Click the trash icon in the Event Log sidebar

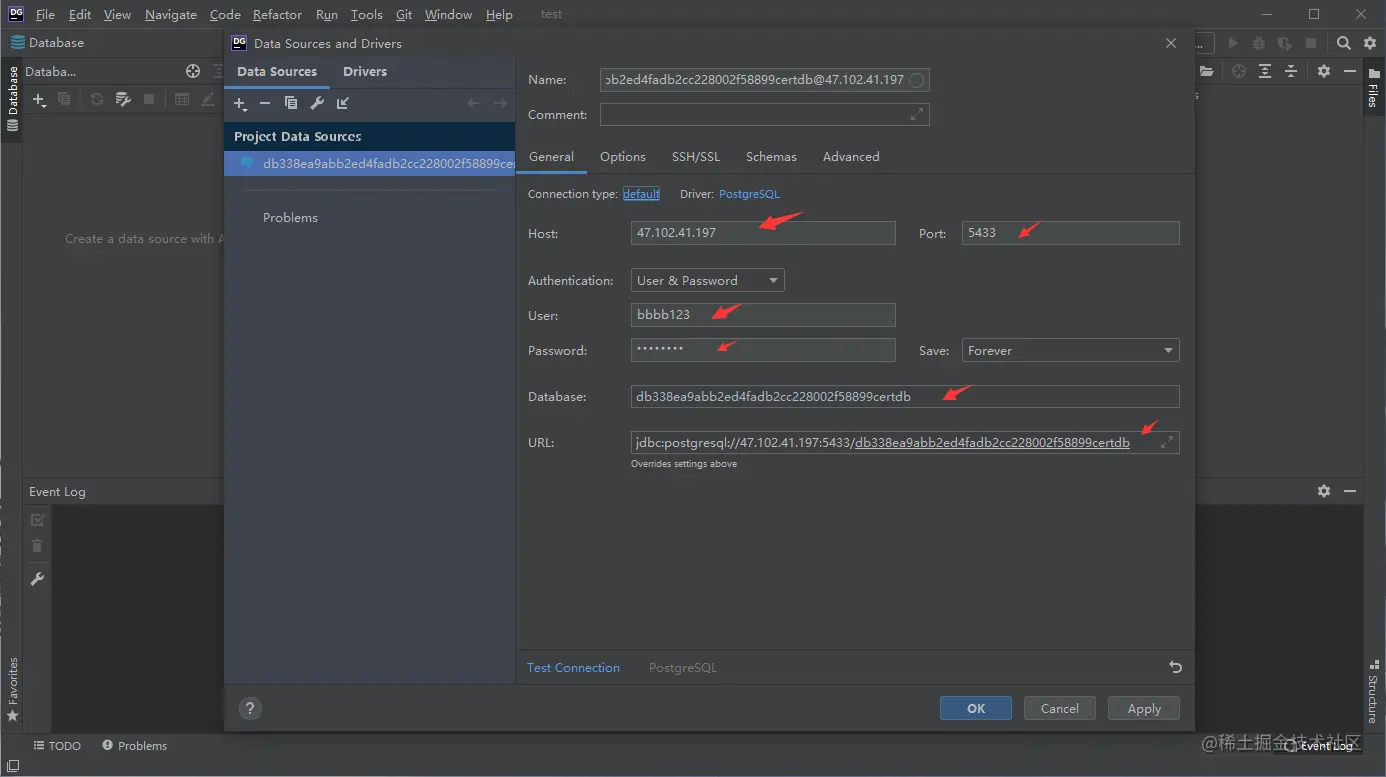point(37,546)
